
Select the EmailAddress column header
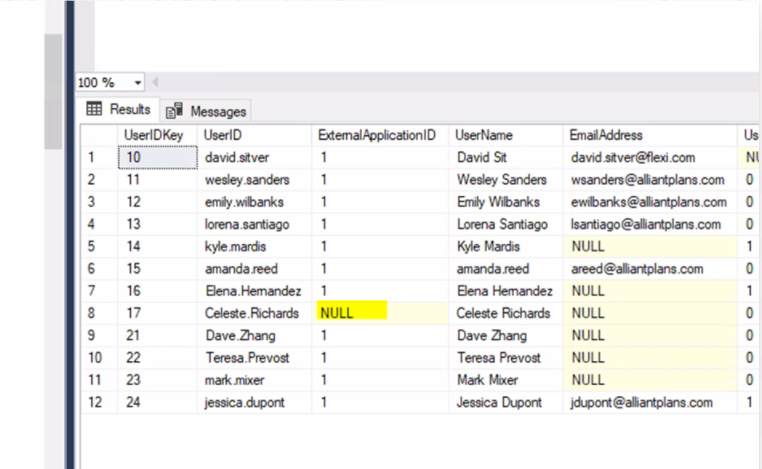click(650, 135)
